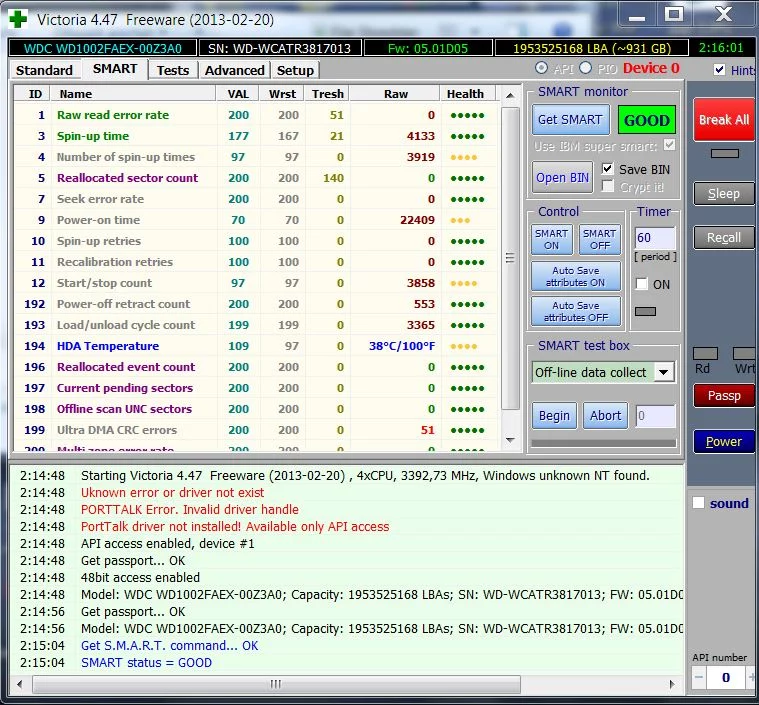Image resolution: width=759 pixels, height=705 pixels.
Task: Enable the Timer ON checkbox
Action: [642, 284]
